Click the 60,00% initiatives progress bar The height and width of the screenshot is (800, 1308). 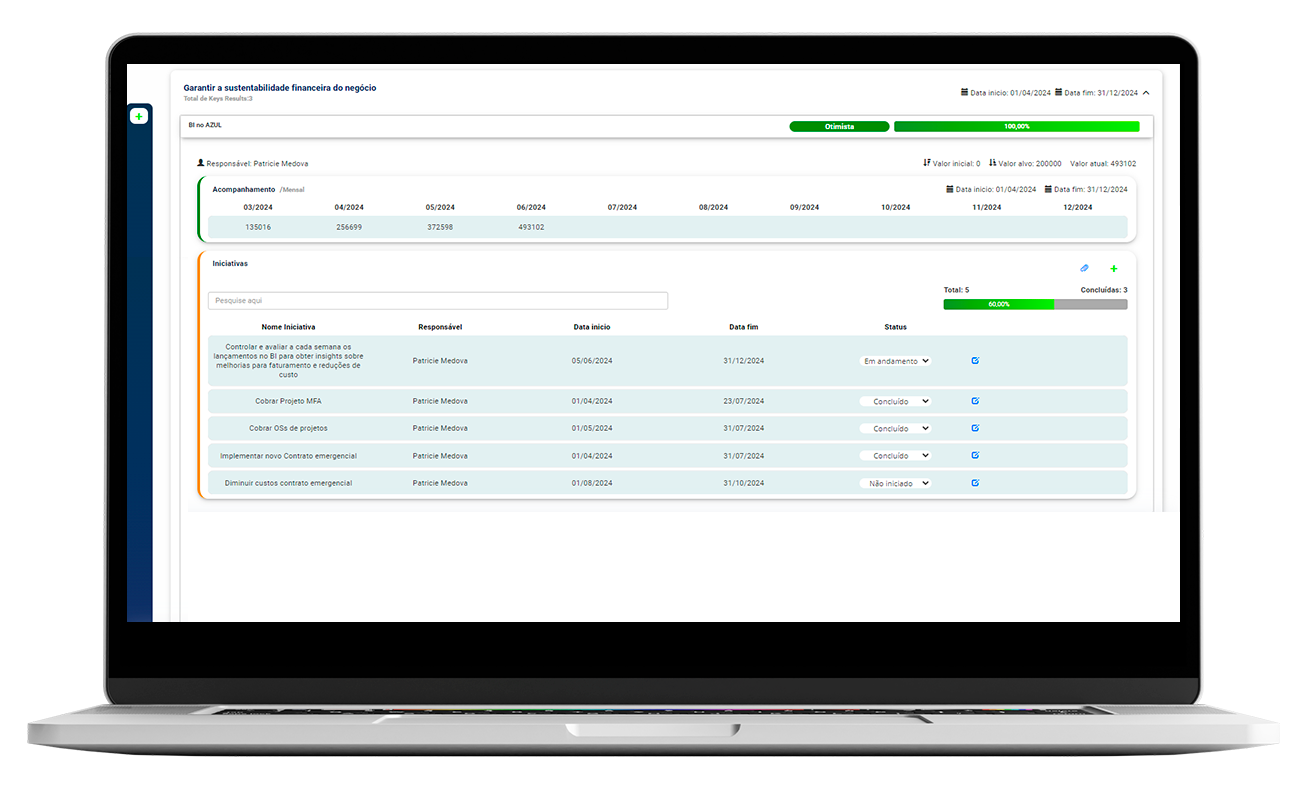[1035, 304]
